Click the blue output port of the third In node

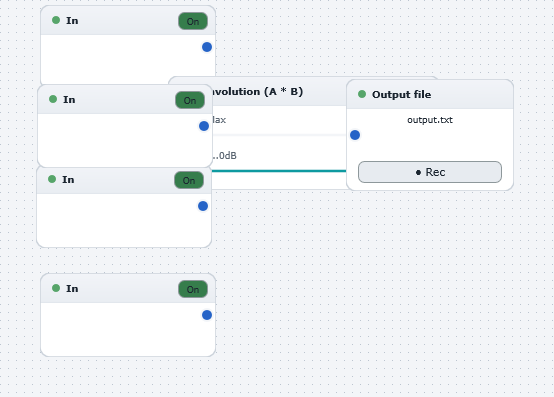coord(203,206)
